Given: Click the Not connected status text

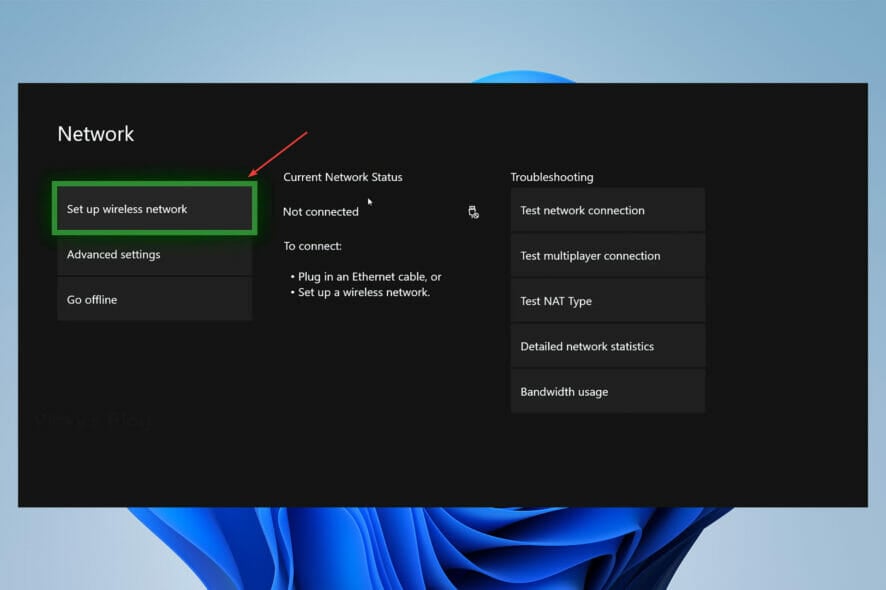Looking at the screenshot, I should click(x=320, y=212).
